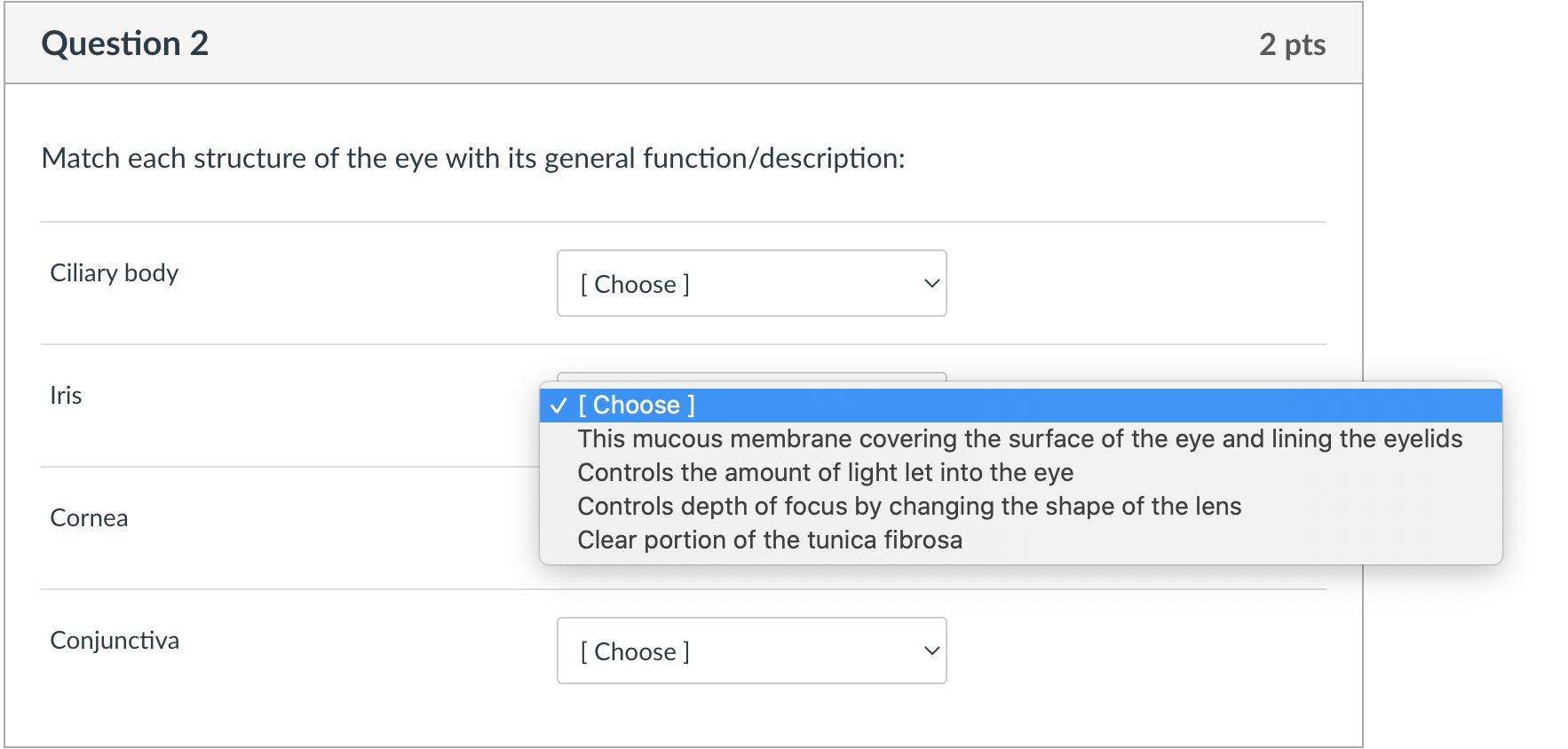
Task: Pick 'Controls the amount of light' option
Action: [1020, 473]
